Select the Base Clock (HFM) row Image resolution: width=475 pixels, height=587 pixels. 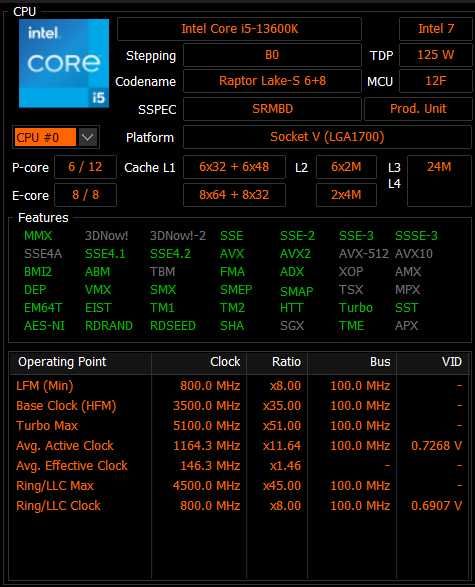tap(240, 406)
